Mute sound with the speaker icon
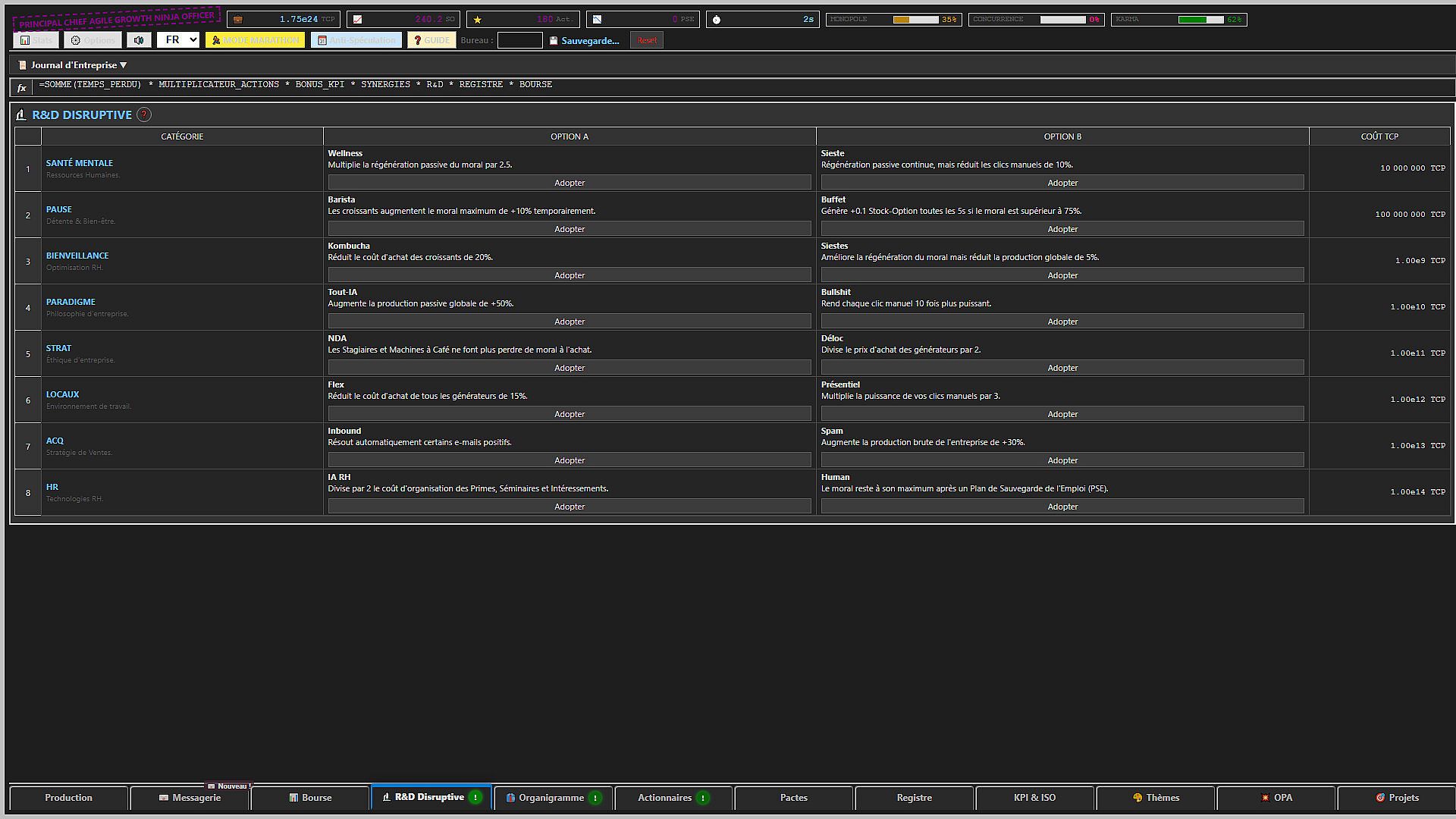The width and height of the screenshot is (1456, 819). 139,40
